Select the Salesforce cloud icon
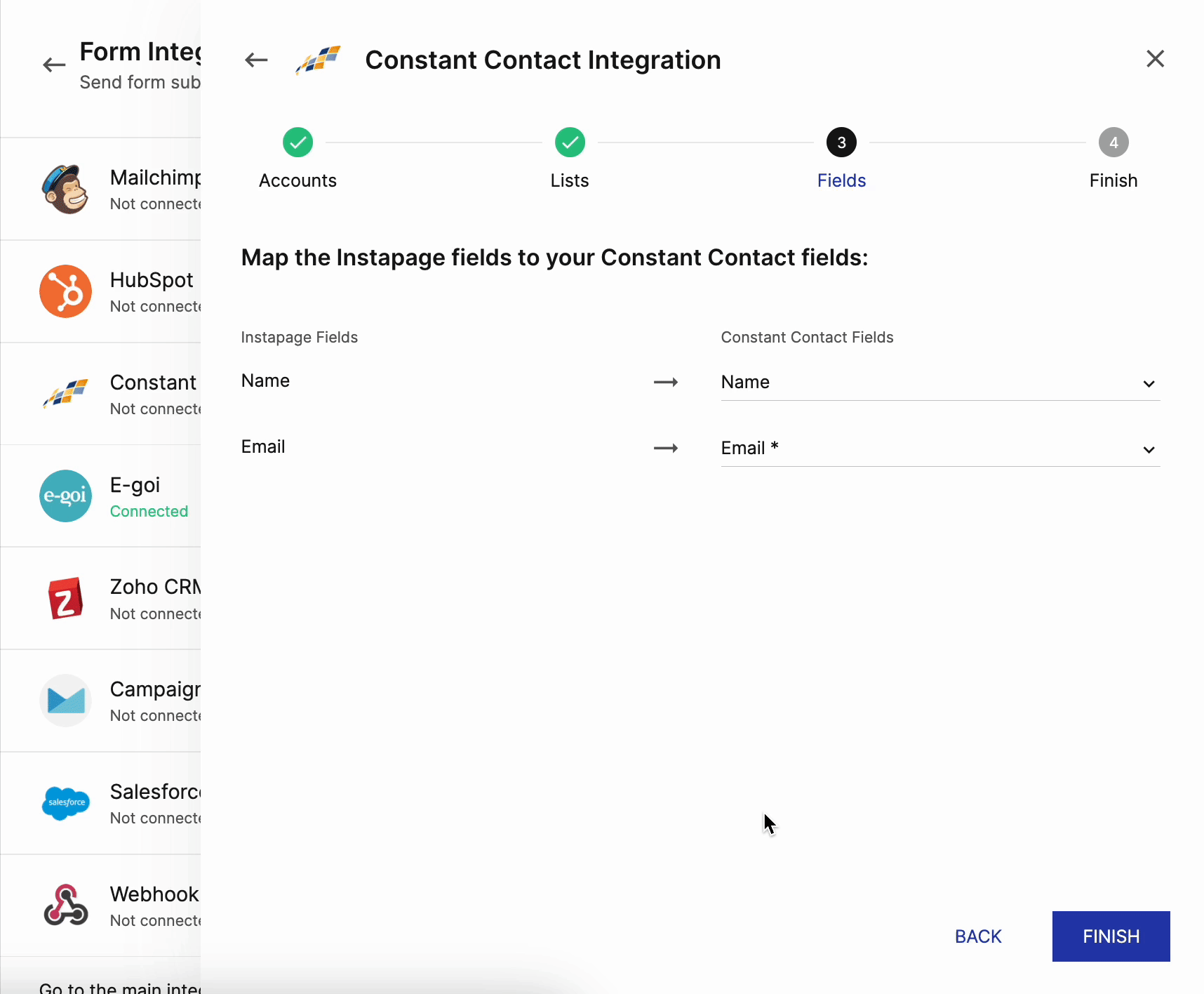 65,802
